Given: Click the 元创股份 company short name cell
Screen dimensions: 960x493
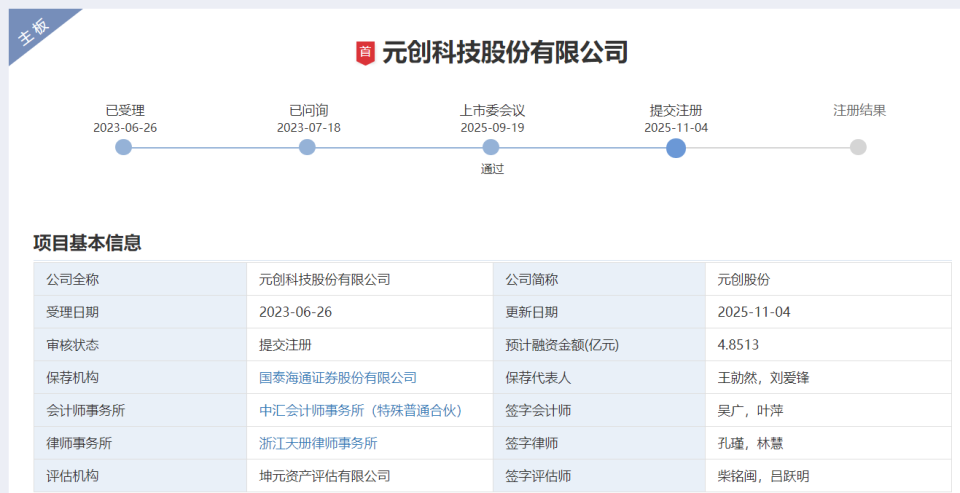Looking at the screenshot, I should point(828,279).
